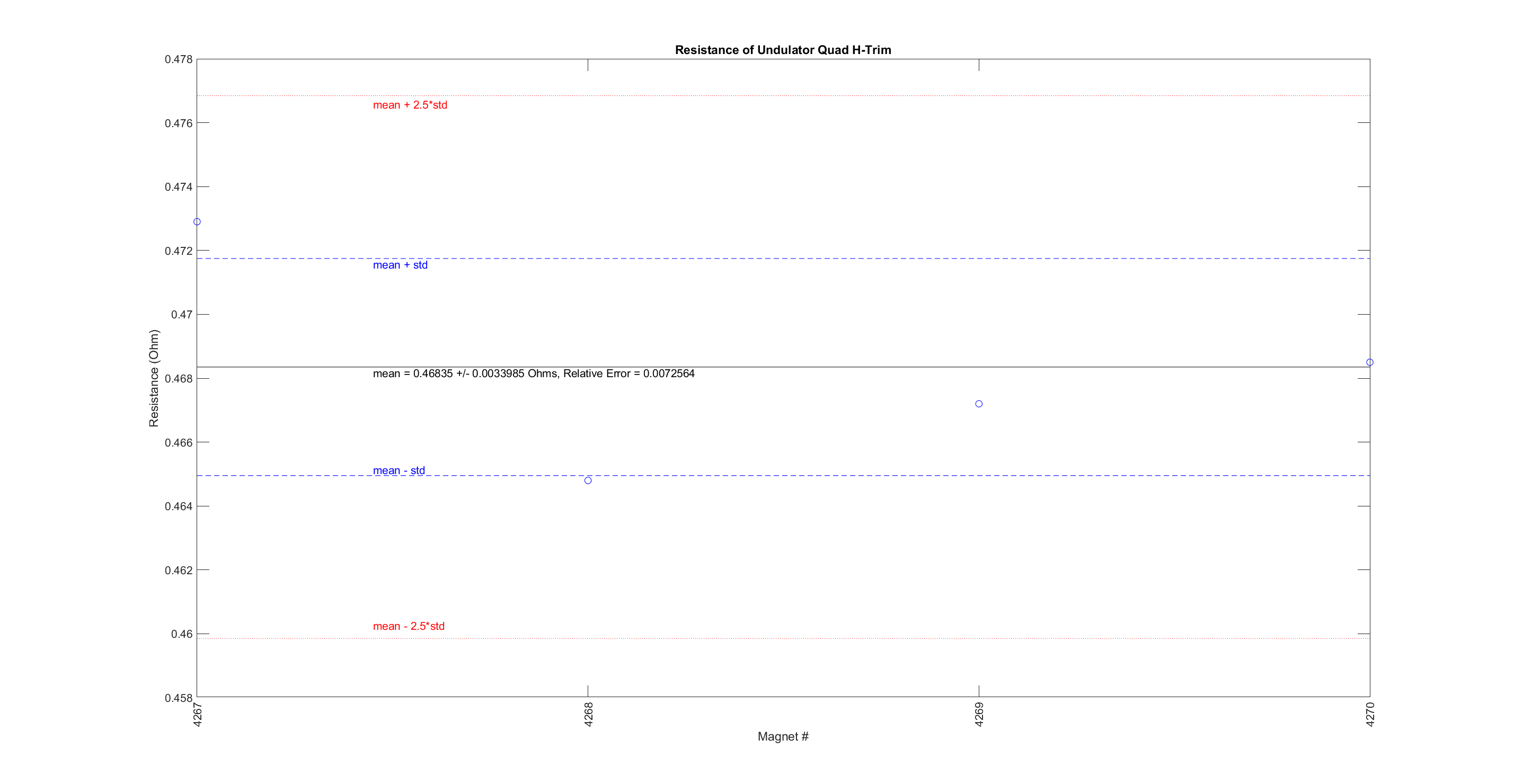Click the 4270 x-axis tick label
1514x784 pixels.
point(1370,714)
